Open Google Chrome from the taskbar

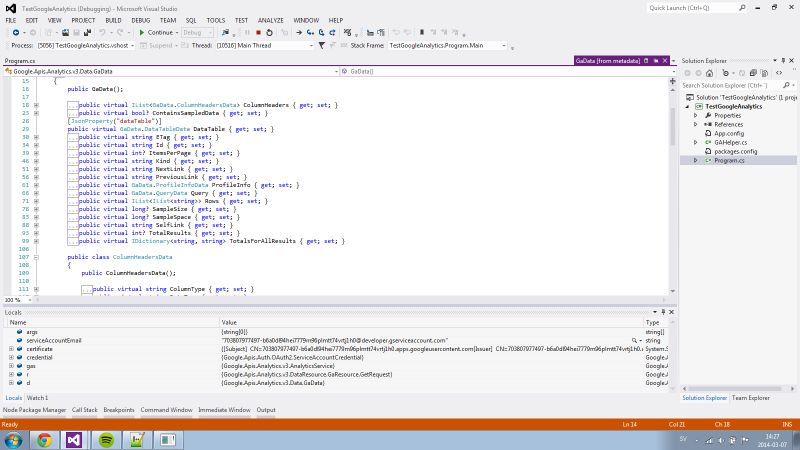tap(44, 440)
